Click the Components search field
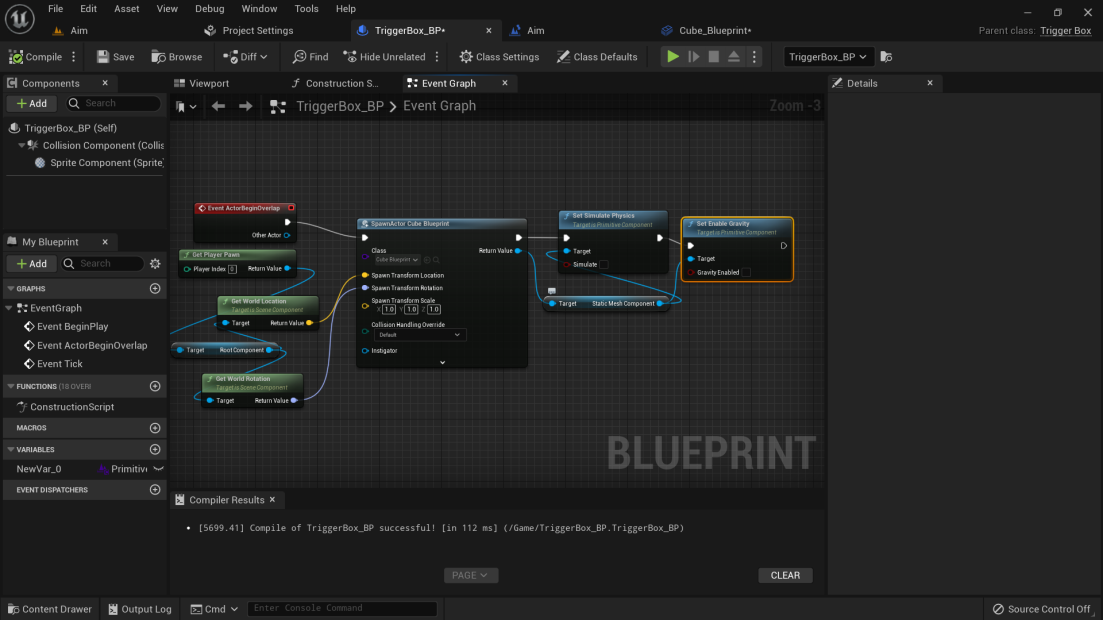The image size is (1103, 620). tap(114, 103)
